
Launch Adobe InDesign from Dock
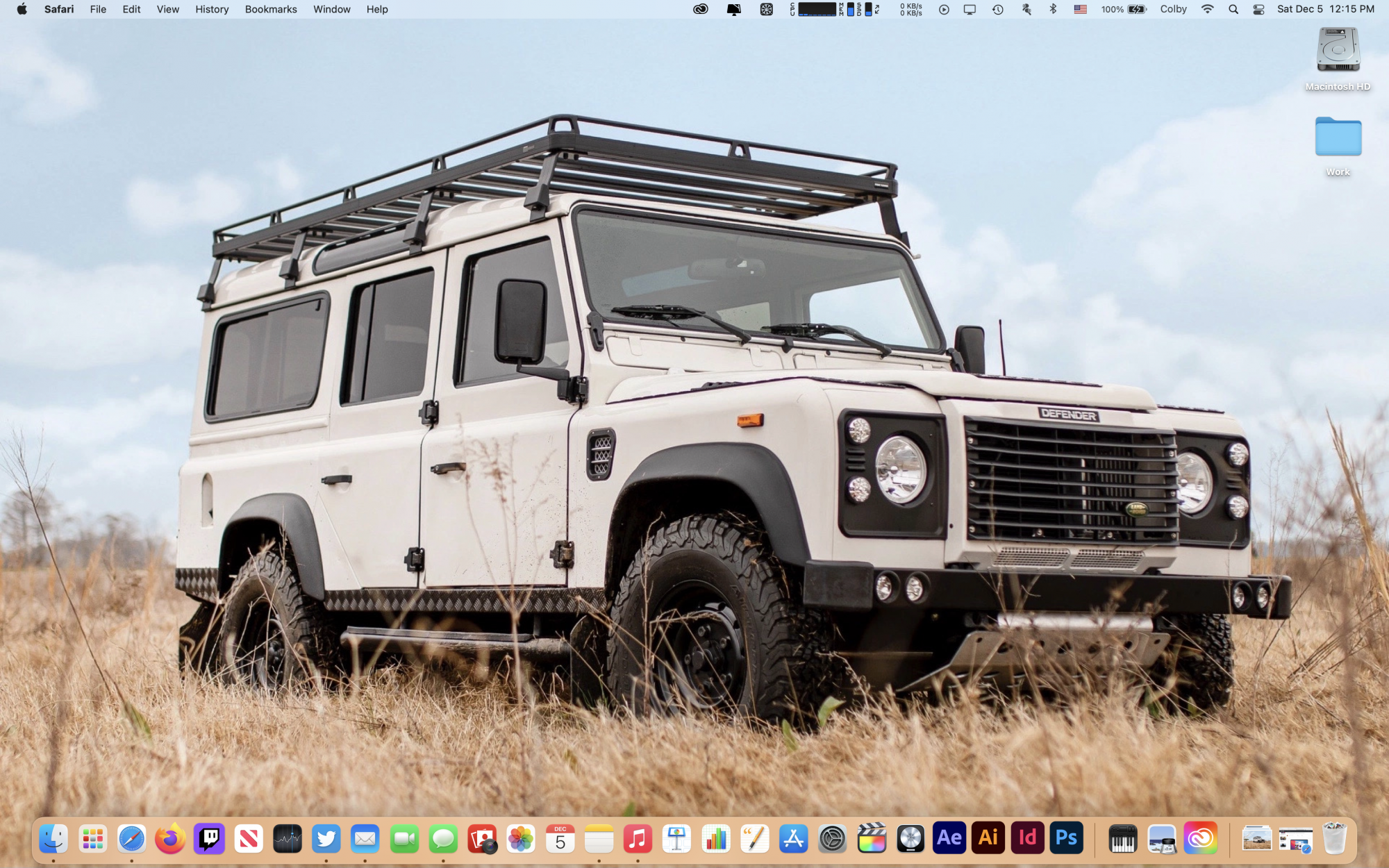[x=1027, y=839]
